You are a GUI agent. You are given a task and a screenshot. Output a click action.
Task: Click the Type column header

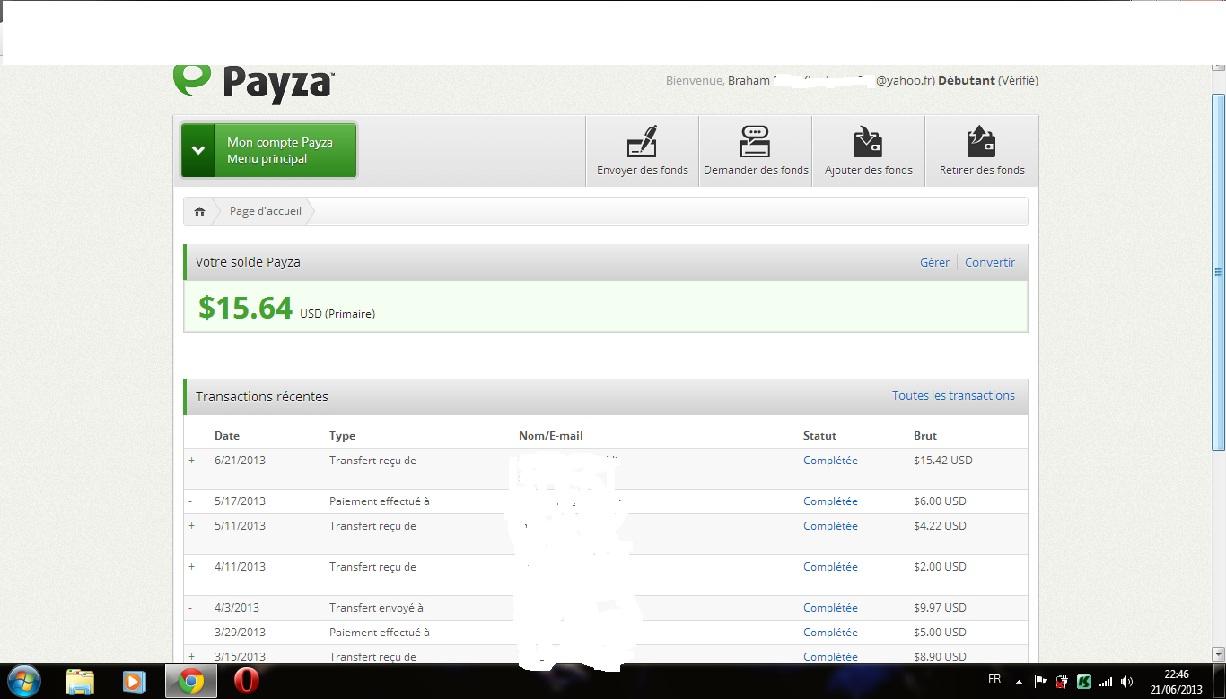tap(342, 435)
